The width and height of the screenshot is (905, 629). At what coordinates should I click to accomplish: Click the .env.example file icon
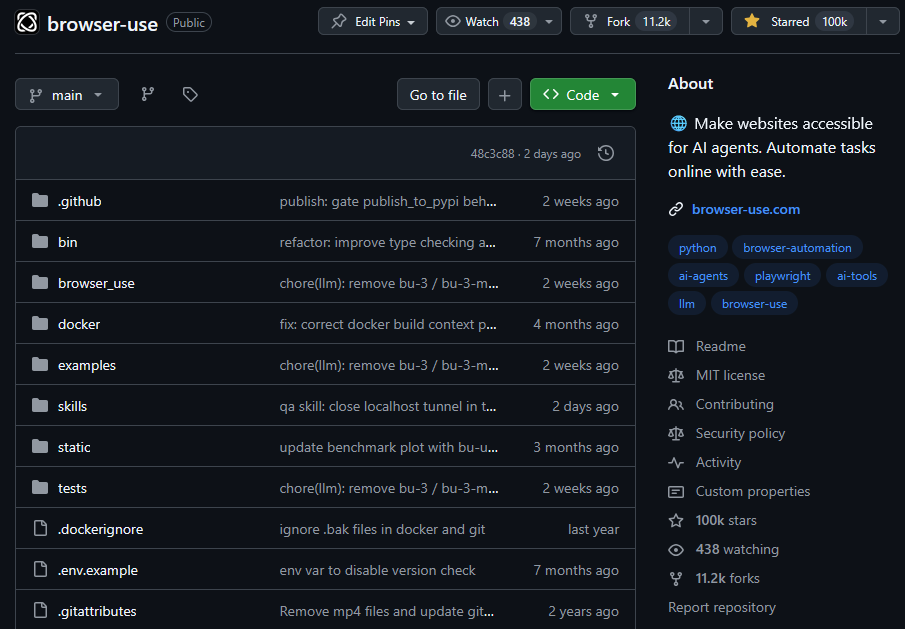[40, 570]
